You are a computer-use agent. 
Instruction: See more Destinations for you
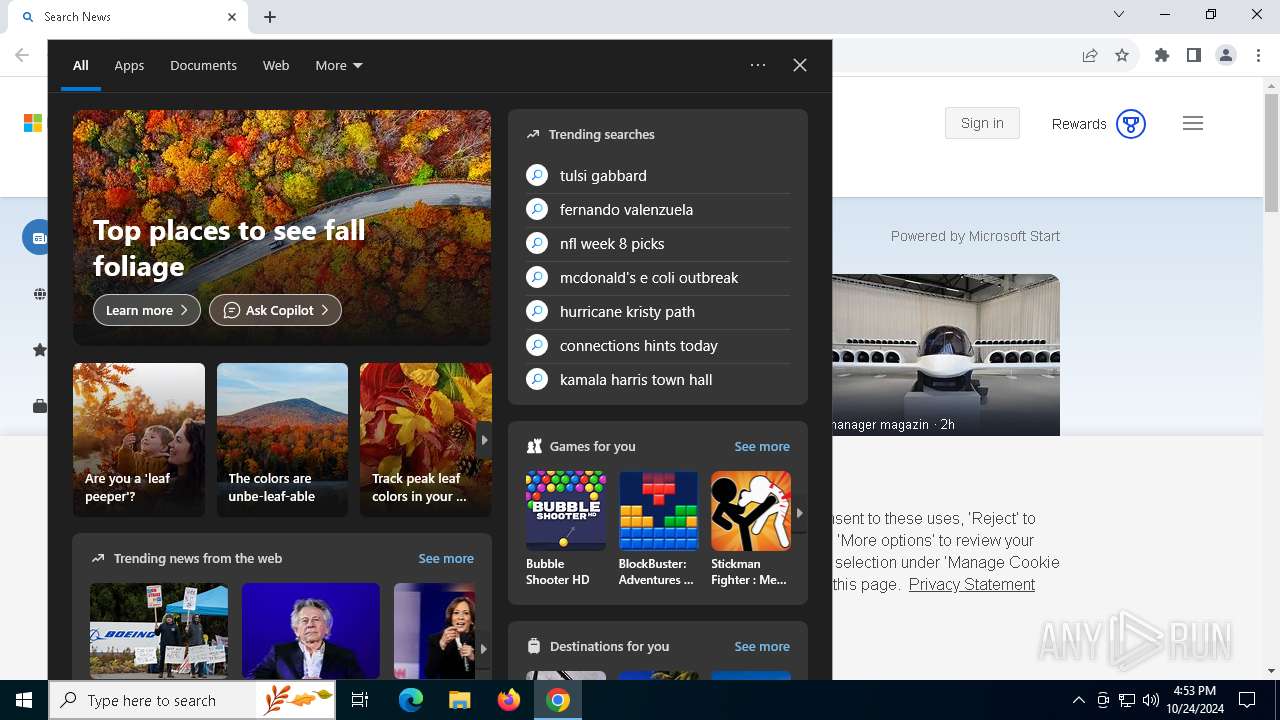tap(762, 646)
